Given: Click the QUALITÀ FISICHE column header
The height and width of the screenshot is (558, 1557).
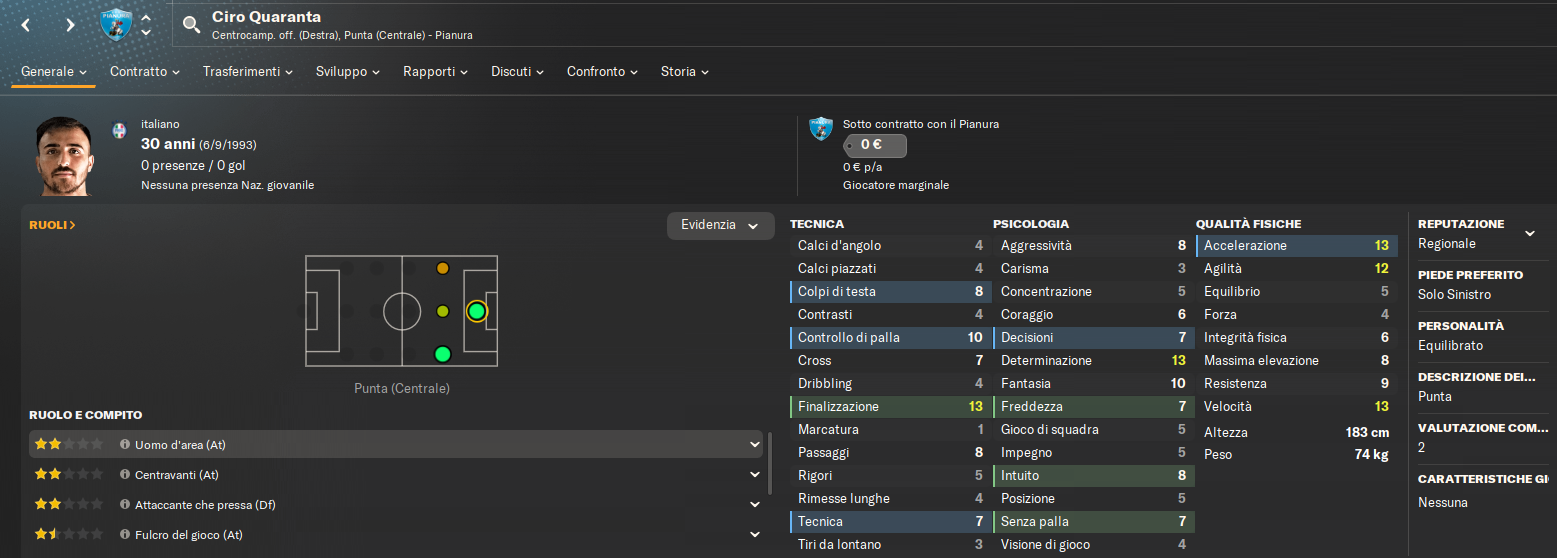Looking at the screenshot, I should (1249, 224).
